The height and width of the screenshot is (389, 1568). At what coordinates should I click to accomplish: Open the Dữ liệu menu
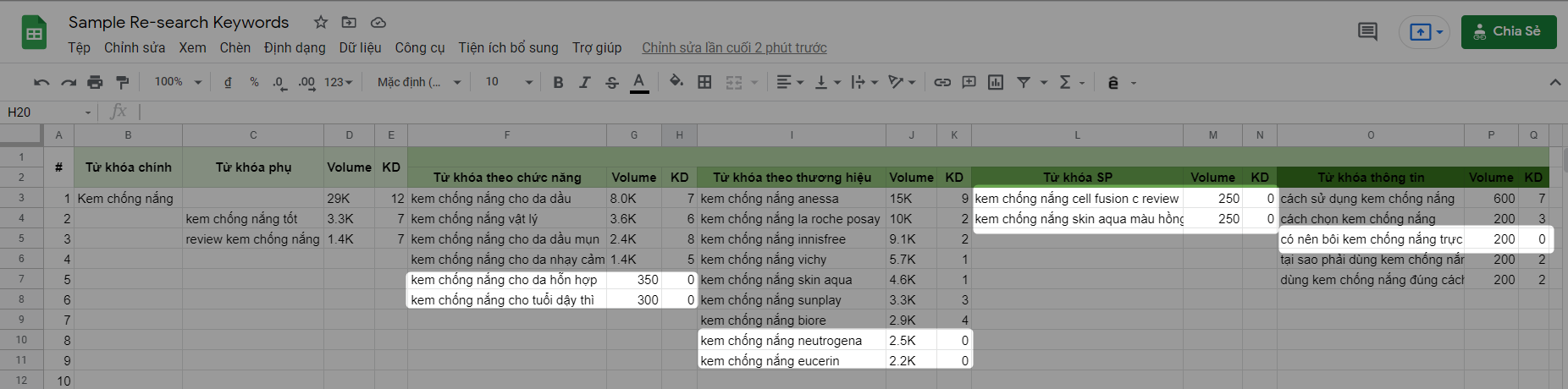(360, 47)
